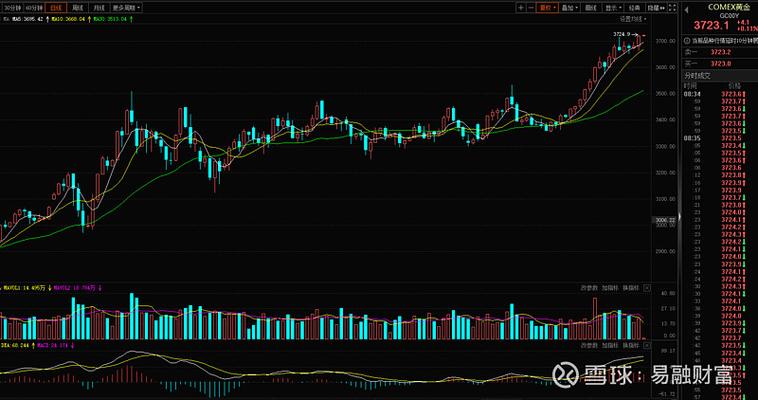Click 换指标 to change indicator
Screen dimensions: 758x400
[631, 287]
